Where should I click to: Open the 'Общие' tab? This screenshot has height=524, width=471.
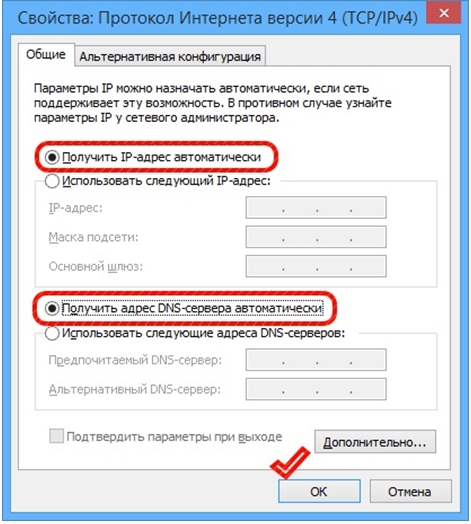(46, 54)
